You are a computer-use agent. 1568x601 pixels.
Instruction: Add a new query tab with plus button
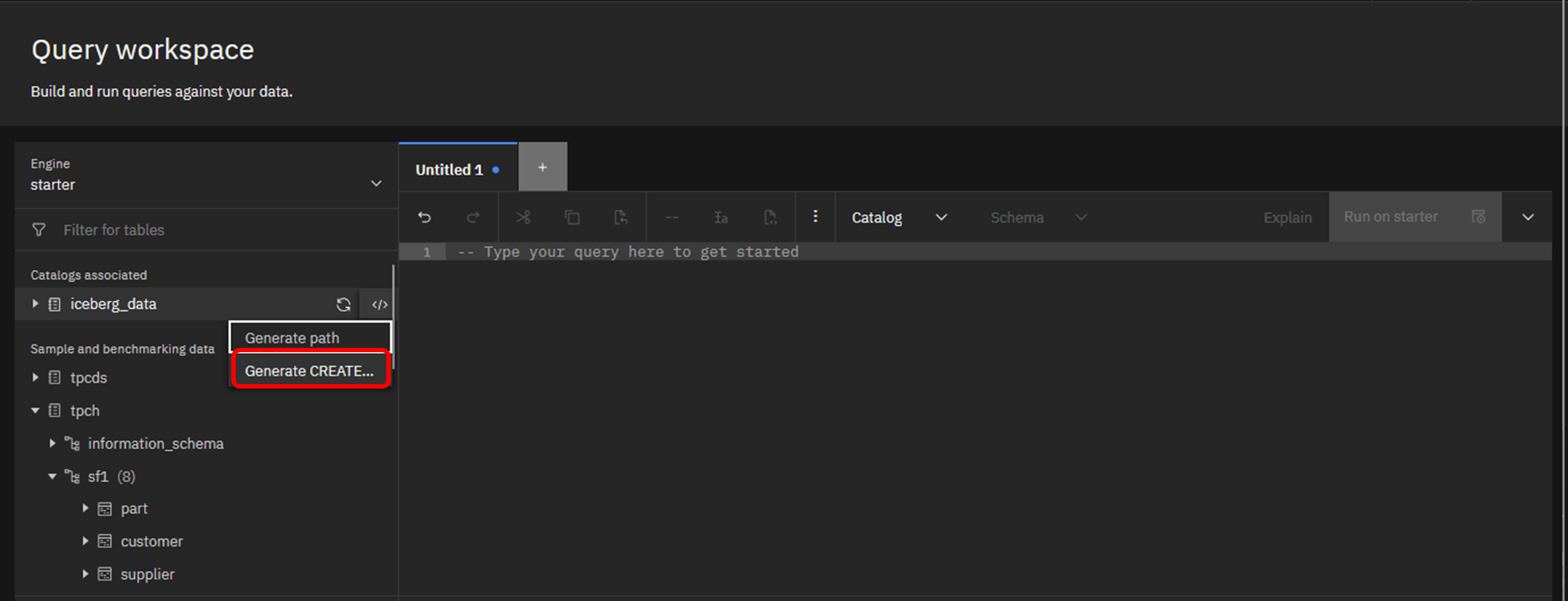542,168
